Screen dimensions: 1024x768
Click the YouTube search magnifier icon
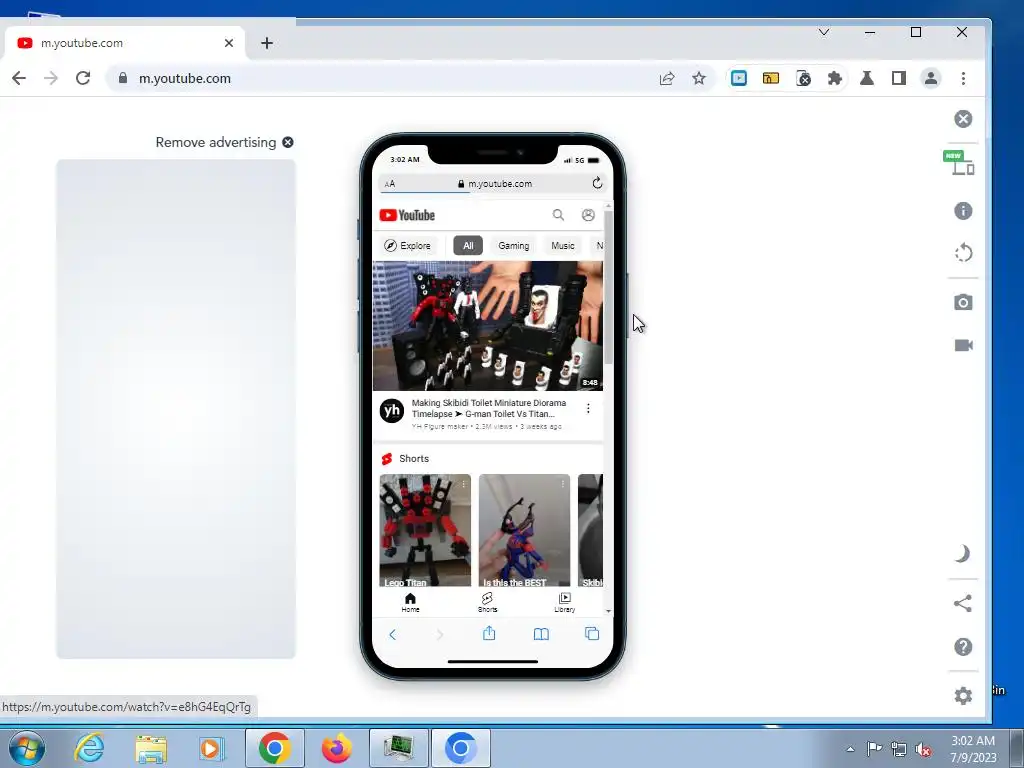click(558, 215)
